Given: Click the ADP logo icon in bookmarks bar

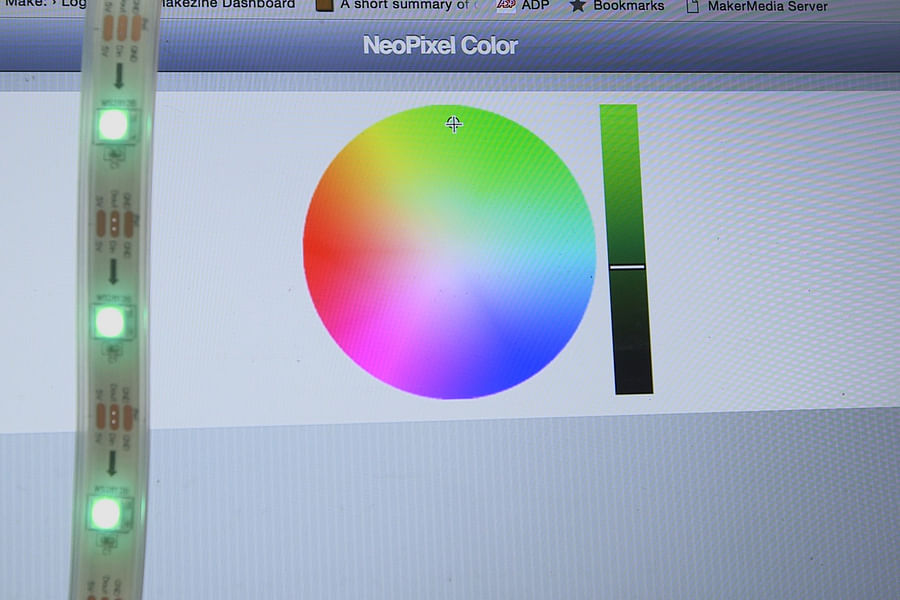Looking at the screenshot, I should pyautogui.click(x=505, y=6).
